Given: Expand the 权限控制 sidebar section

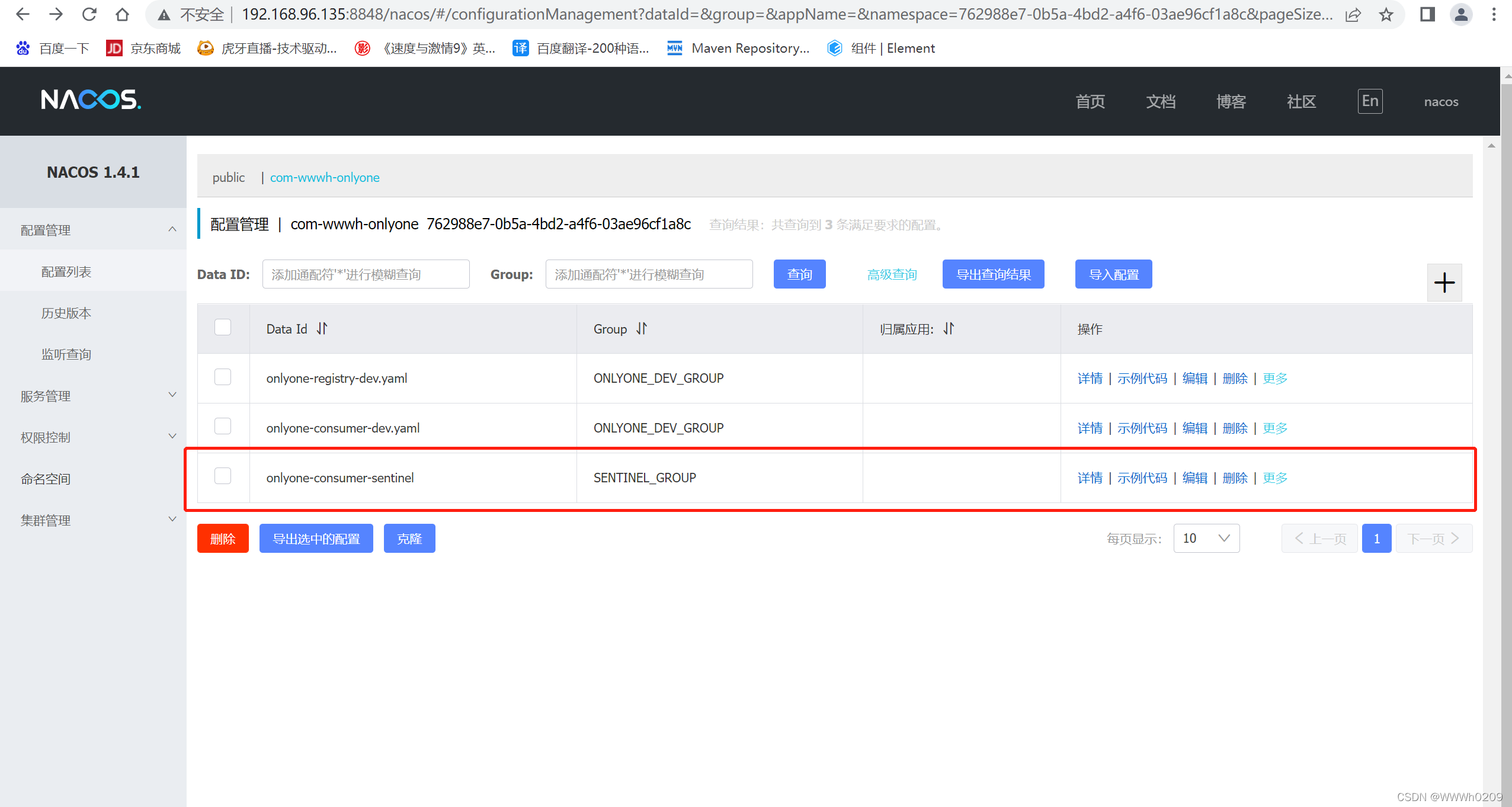Looking at the screenshot, I should pyautogui.click(x=93, y=437).
